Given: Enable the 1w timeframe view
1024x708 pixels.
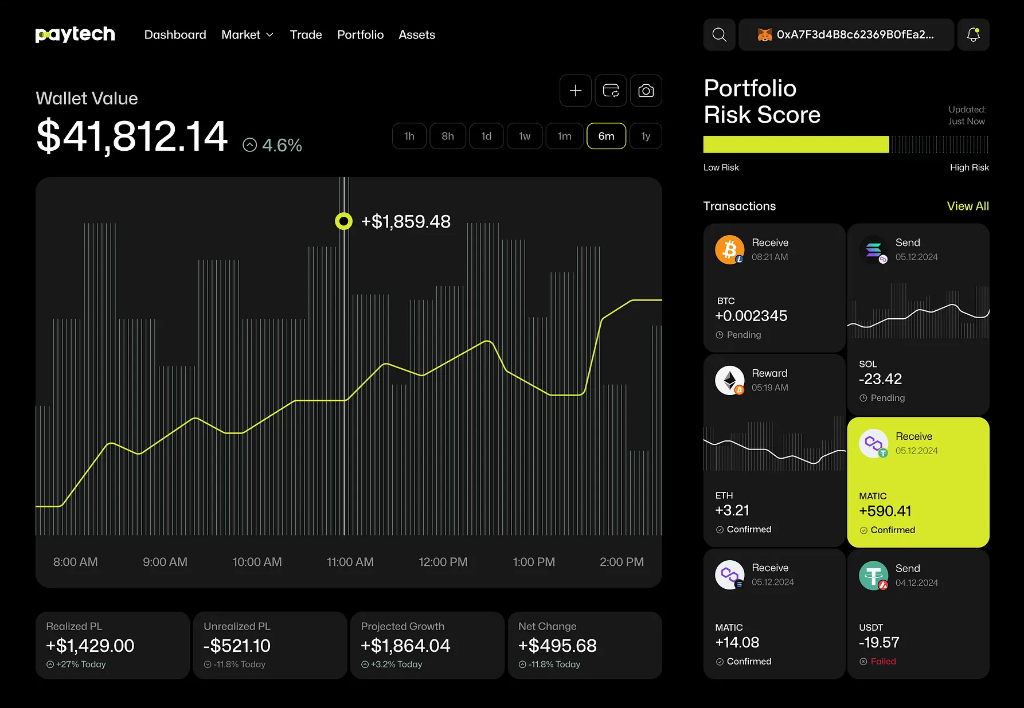Looking at the screenshot, I should tap(525, 135).
